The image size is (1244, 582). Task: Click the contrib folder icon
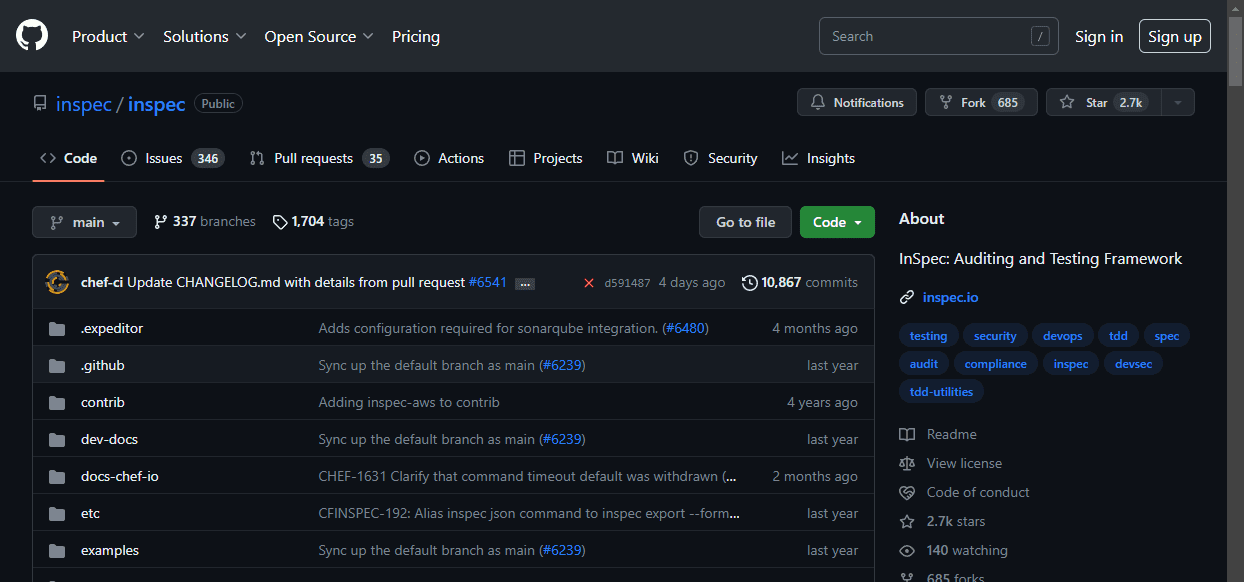click(57, 402)
